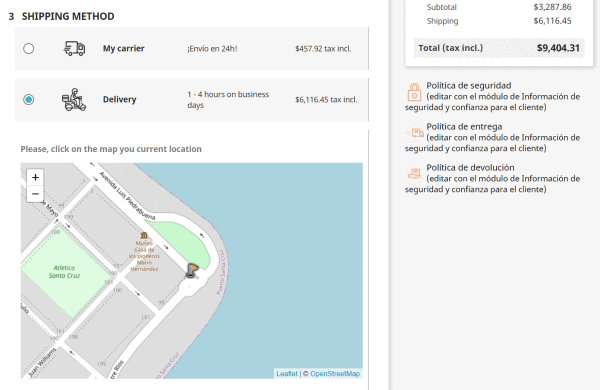Click the My carrier label
This screenshot has width=600, height=390.
pos(124,49)
